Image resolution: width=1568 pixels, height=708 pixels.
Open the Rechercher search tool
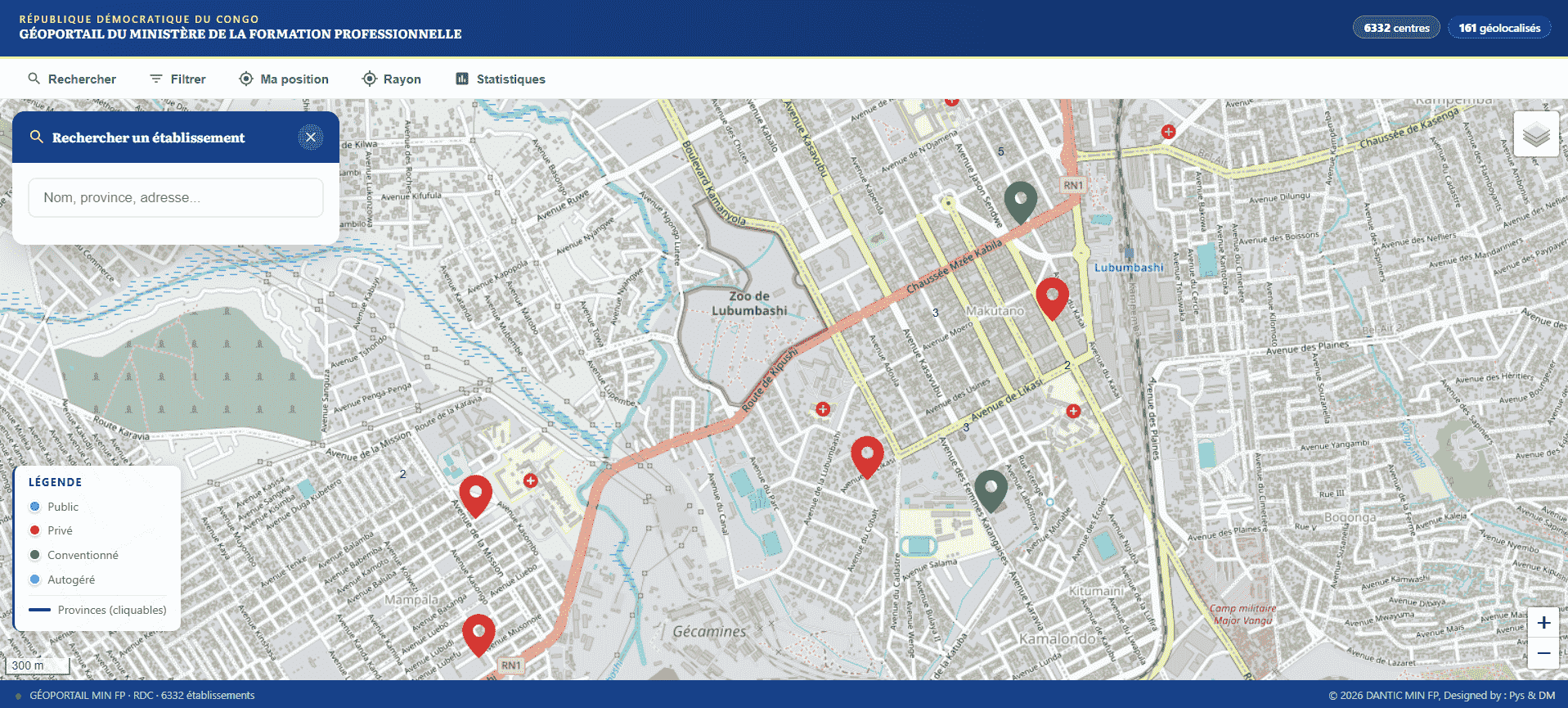72,79
